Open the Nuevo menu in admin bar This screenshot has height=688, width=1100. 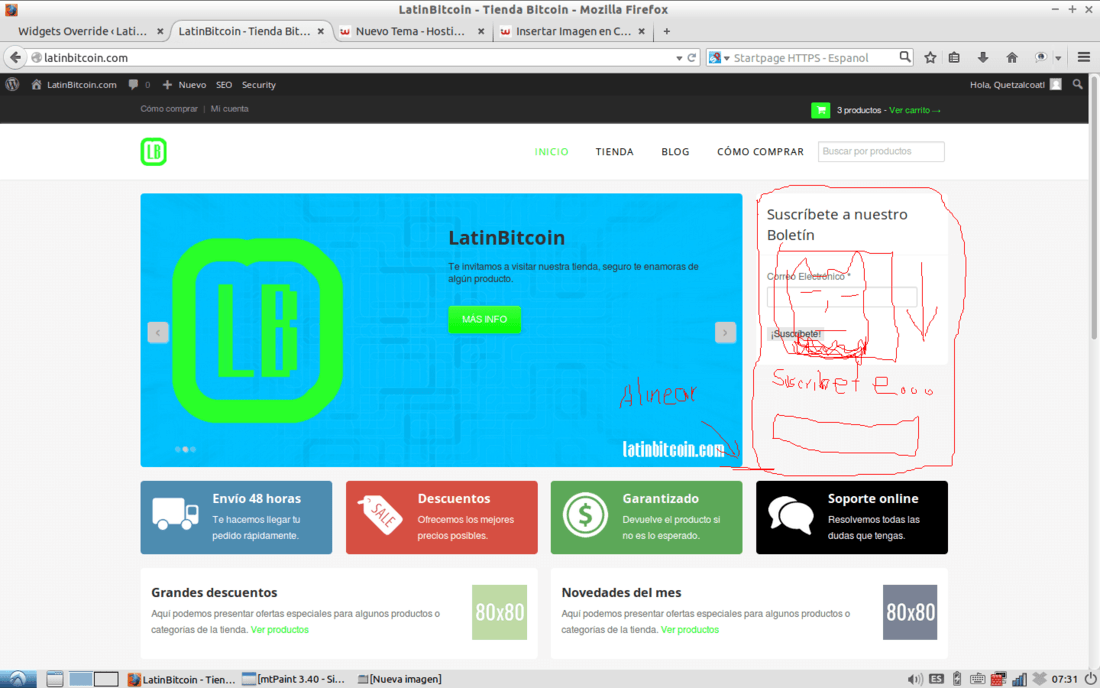click(x=185, y=85)
